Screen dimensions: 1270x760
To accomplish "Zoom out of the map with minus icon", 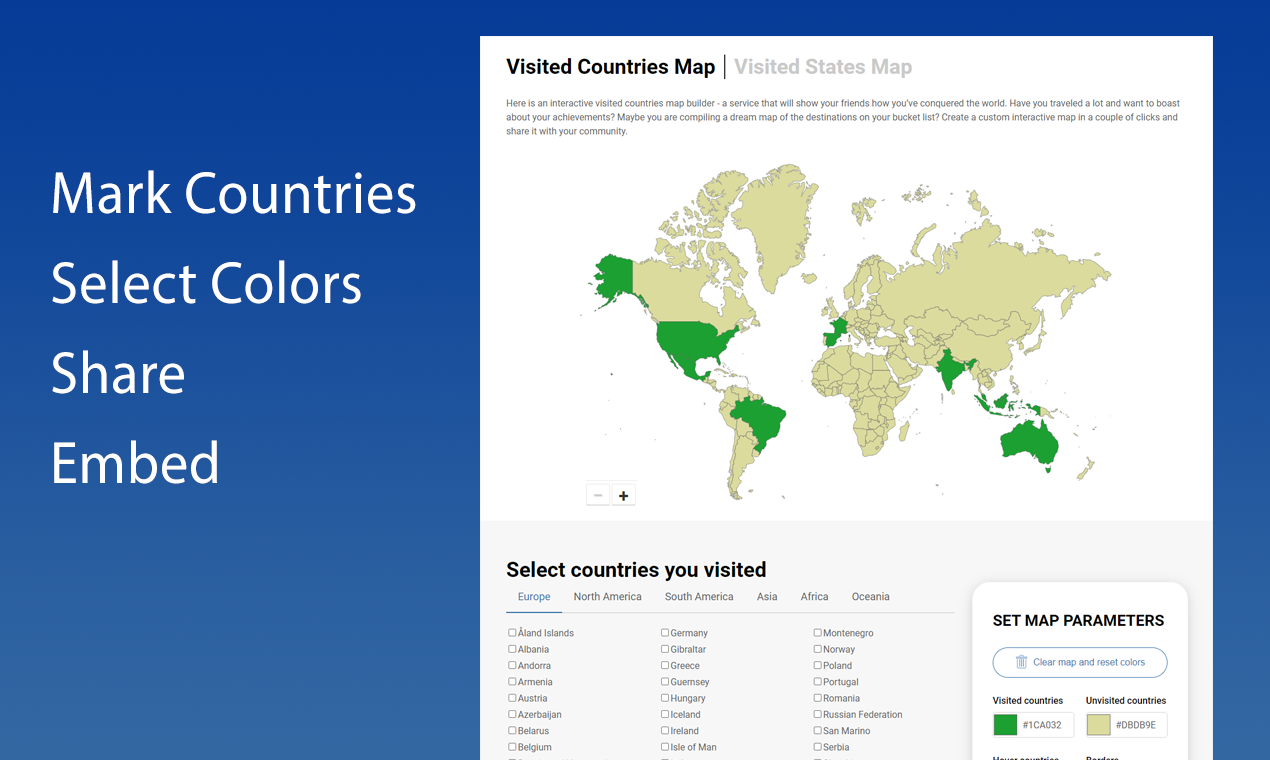I will pos(598,494).
